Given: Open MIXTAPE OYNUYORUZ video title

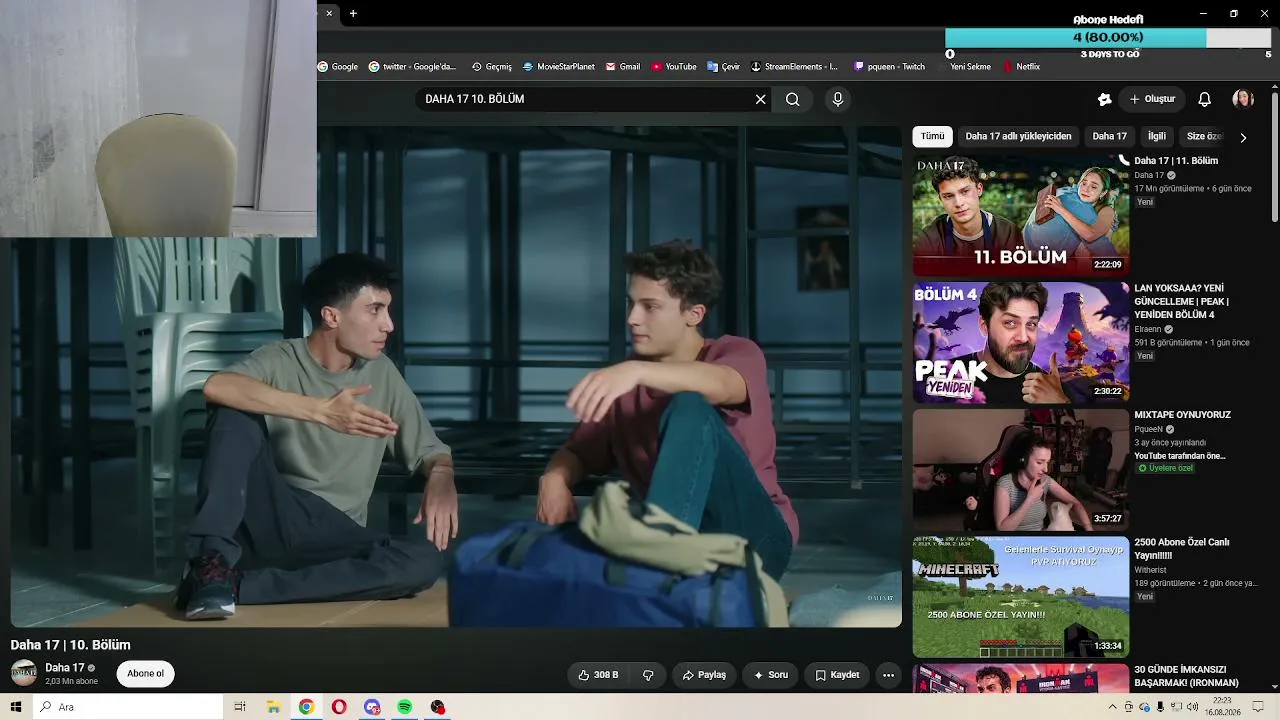Looking at the screenshot, I should coord(1182,415).
